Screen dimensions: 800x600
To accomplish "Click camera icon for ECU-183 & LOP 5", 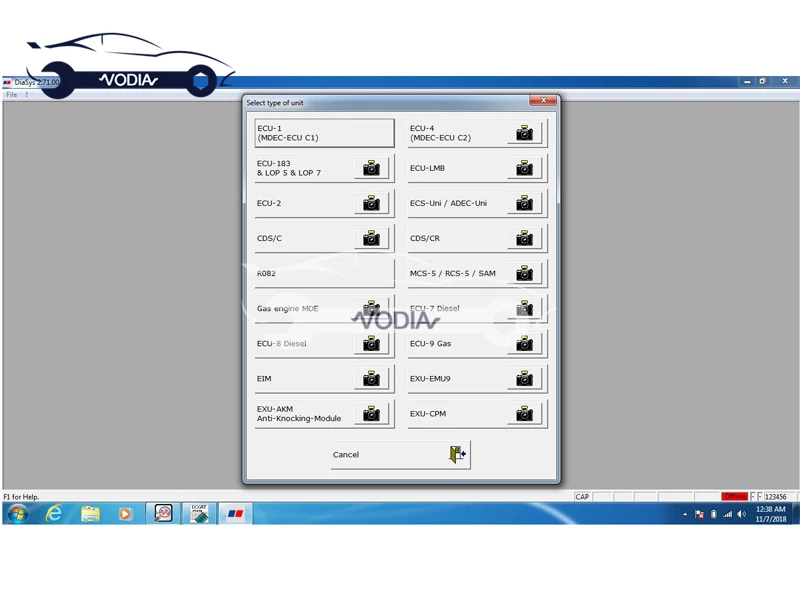I will tap(371, 168).
